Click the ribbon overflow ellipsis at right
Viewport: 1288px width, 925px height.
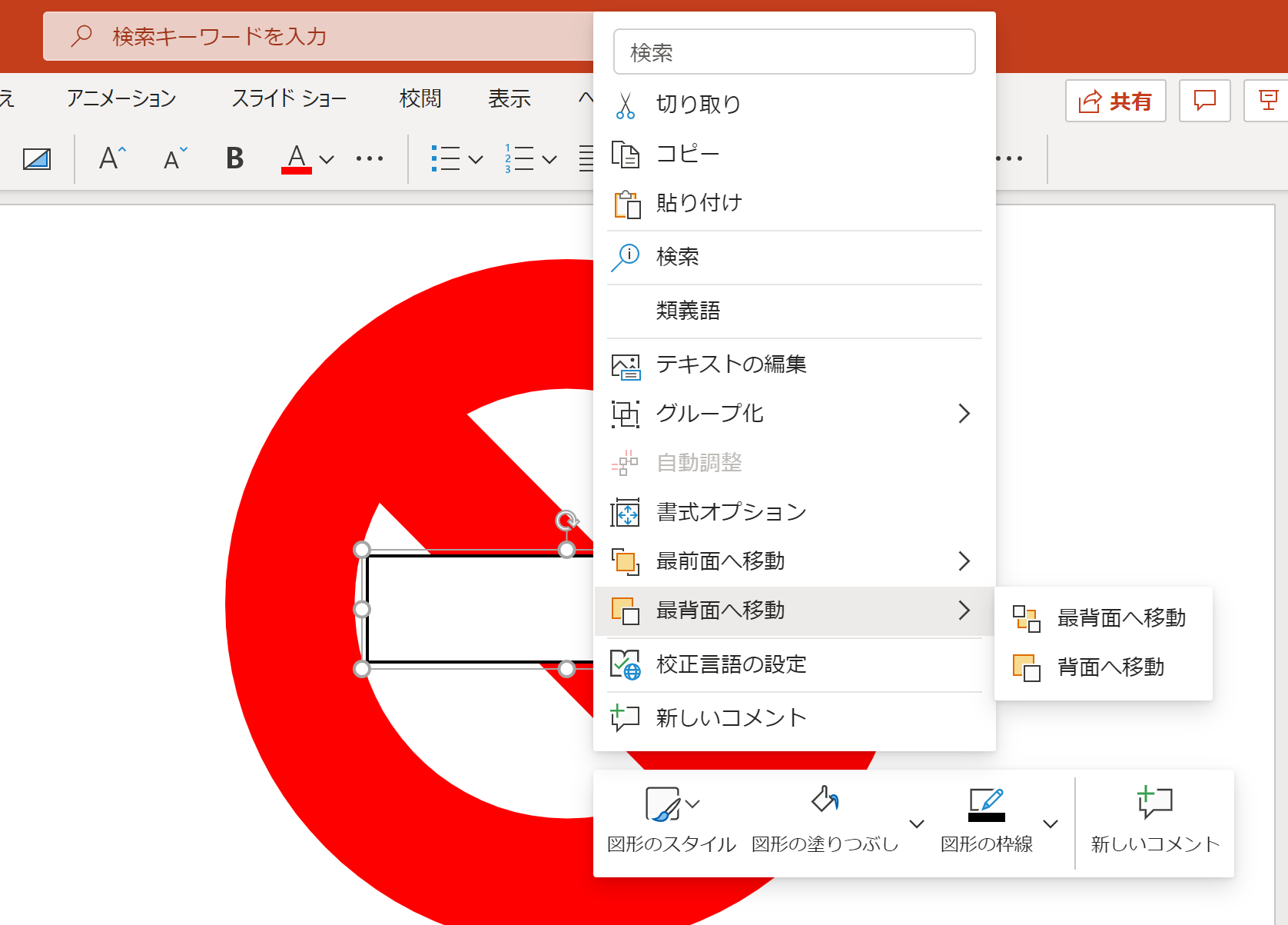point(1010,159)
